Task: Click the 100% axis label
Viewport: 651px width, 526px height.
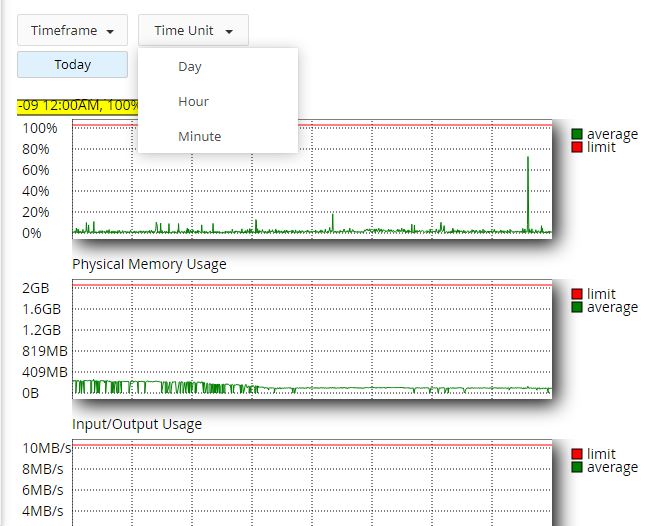Action: [x=40, y=128]
